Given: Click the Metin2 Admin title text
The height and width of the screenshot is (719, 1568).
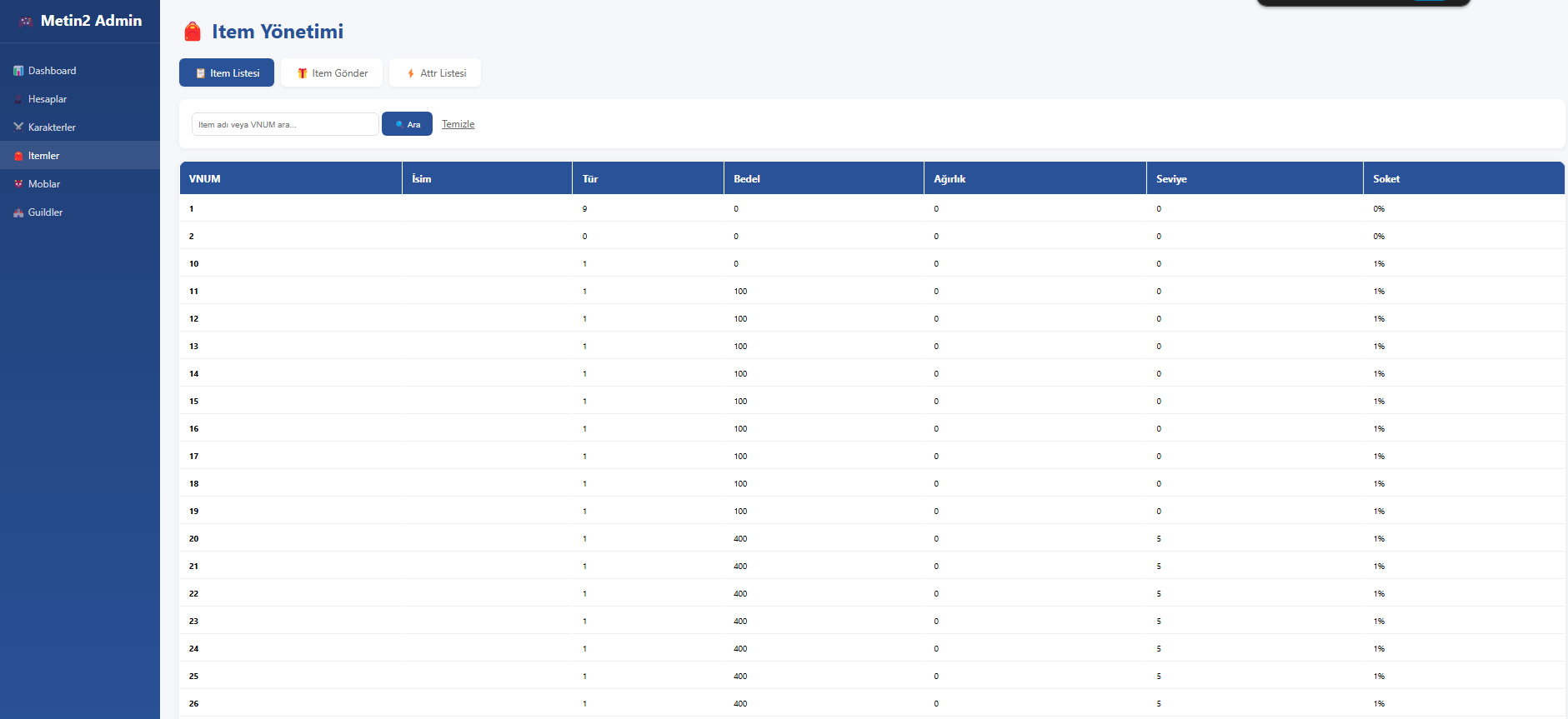Looking at the screenshot, I should (x=91, y=21).
